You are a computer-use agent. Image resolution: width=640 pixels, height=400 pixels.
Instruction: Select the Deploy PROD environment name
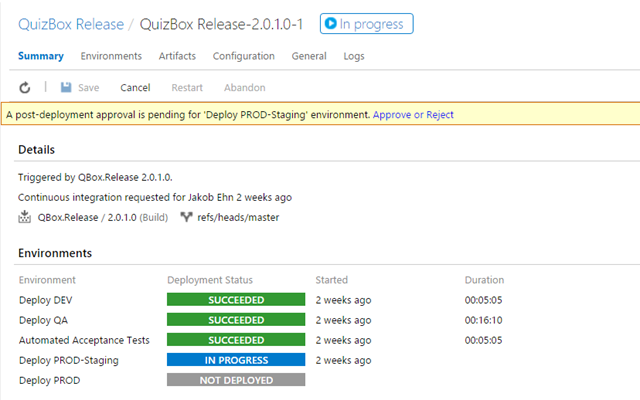pos(49,380)
